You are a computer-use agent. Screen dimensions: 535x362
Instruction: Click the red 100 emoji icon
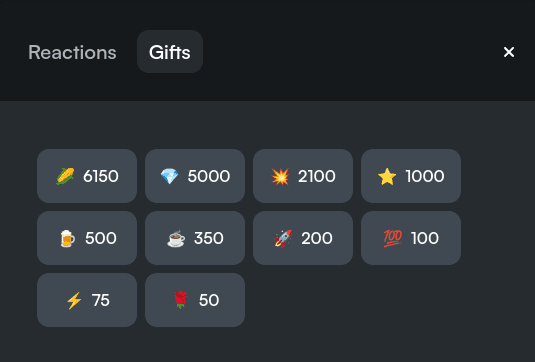(392, 238)
